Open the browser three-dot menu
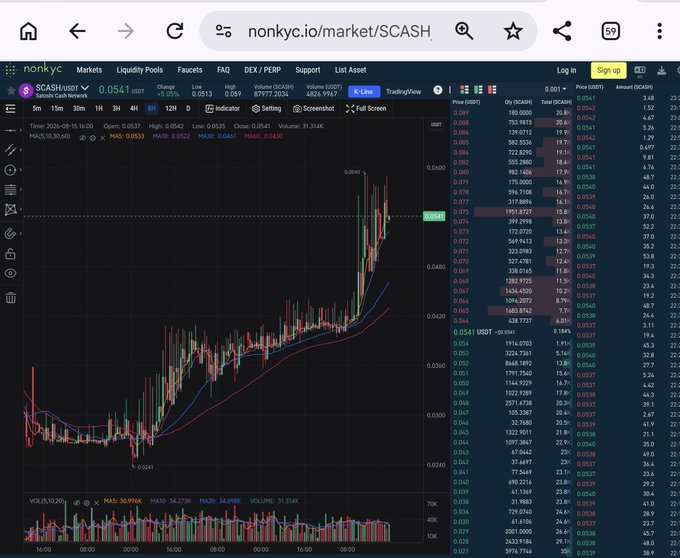Viewport: 680px width, 558px height. point(659,31)
